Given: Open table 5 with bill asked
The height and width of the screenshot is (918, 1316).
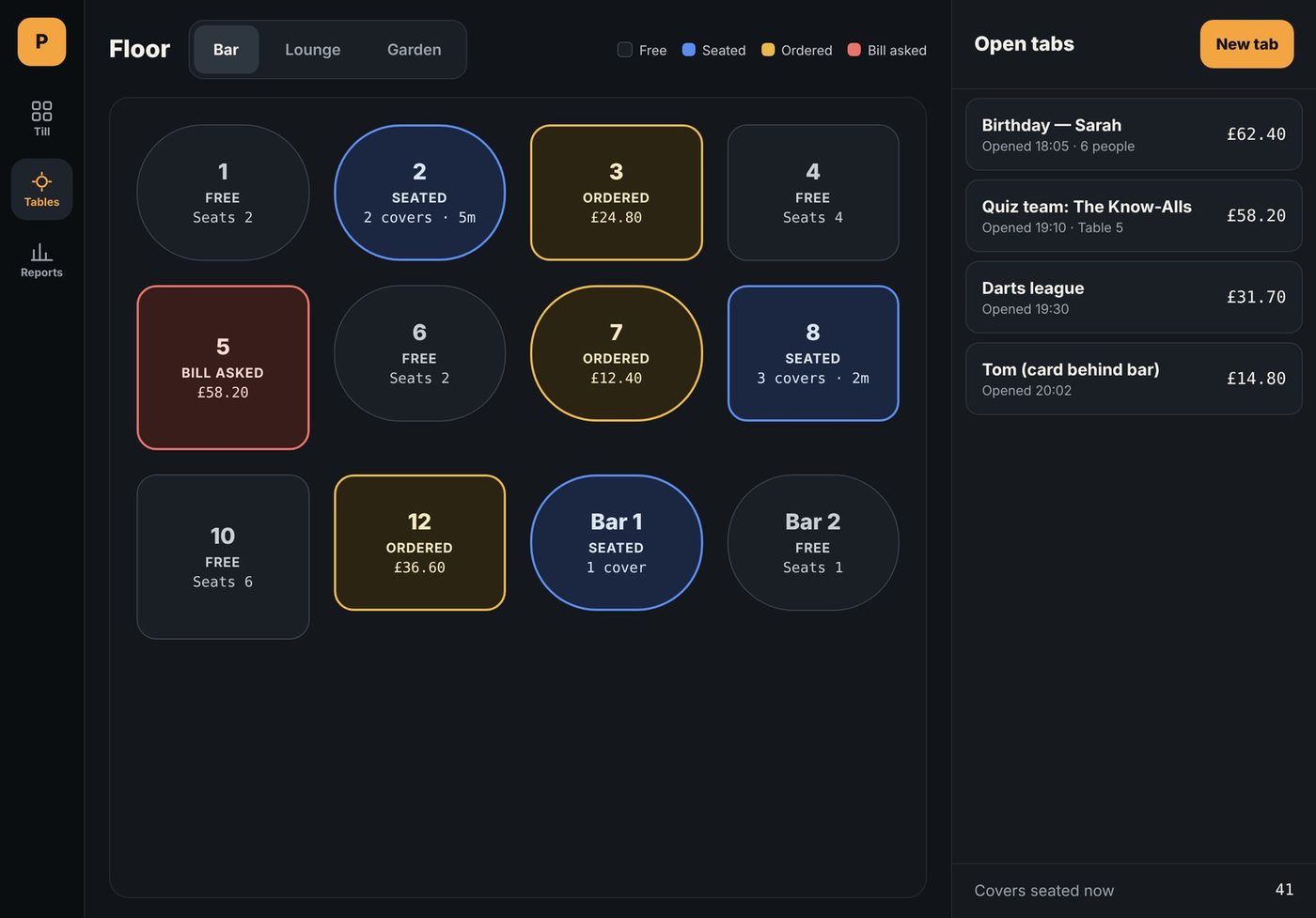Looking at the screenshot, I should click(x=223, y=367).
